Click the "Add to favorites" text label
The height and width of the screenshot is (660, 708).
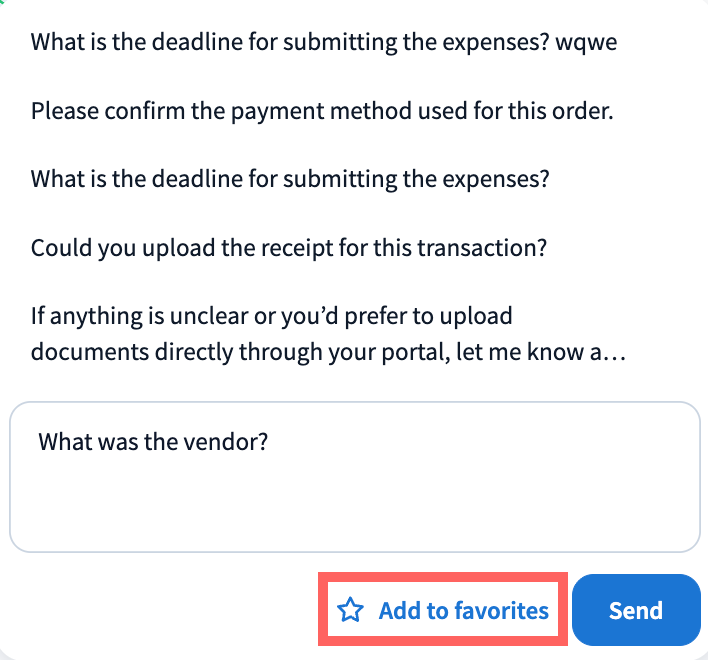point(463,611)
